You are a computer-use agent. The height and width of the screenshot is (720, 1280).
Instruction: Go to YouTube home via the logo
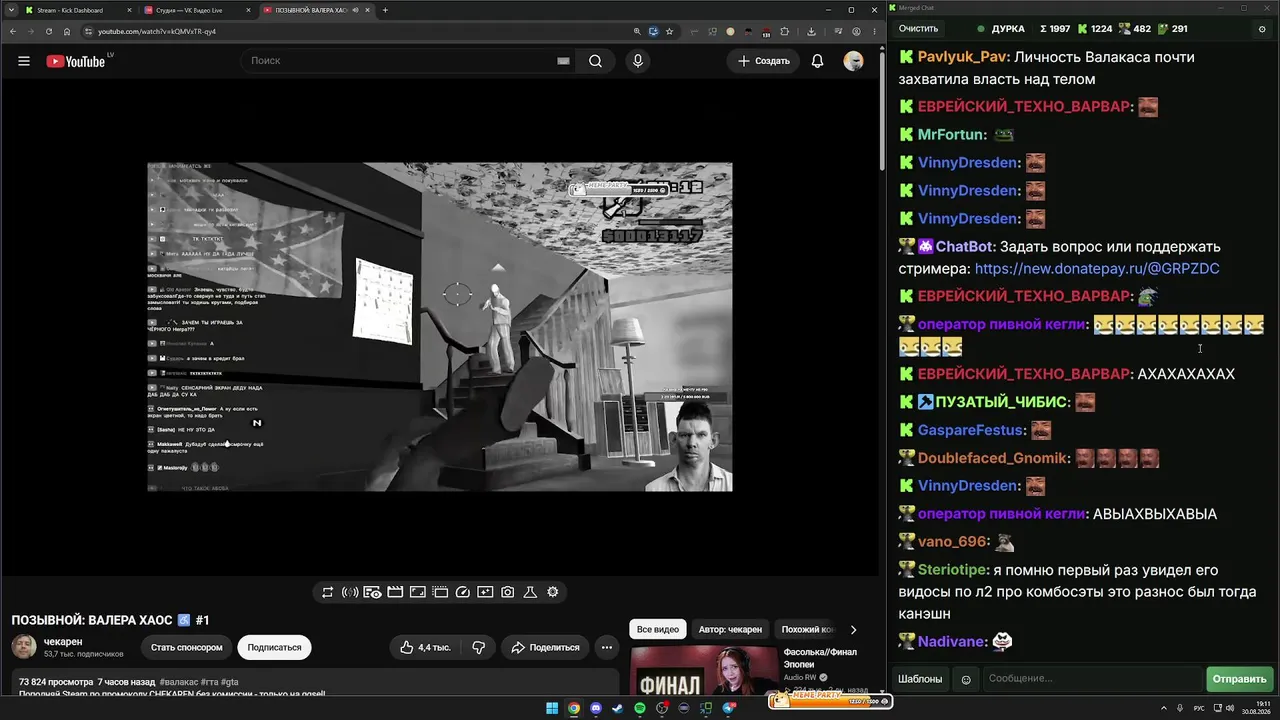click(x=75, y=61)
